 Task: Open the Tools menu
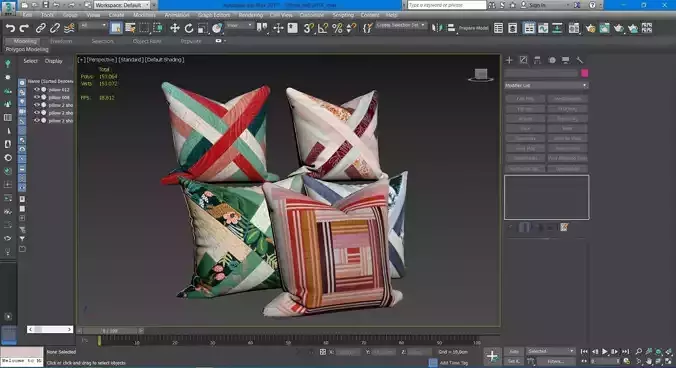(x=47, y=15)
